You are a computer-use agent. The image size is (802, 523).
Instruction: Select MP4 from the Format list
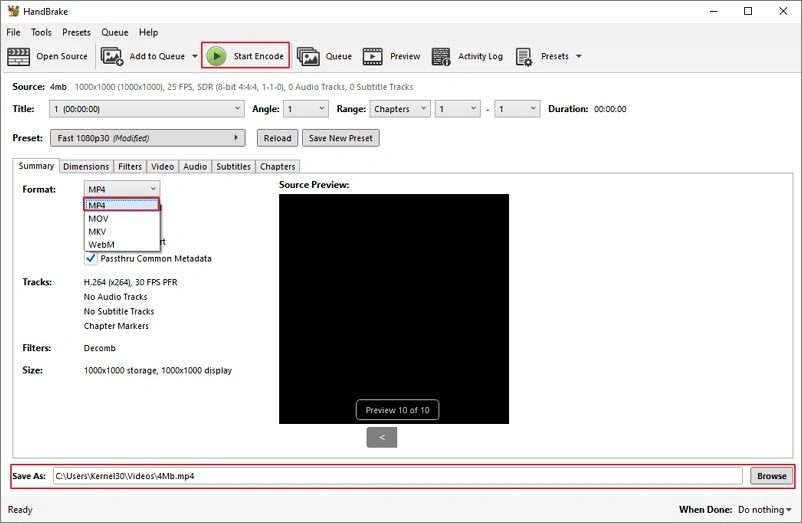(122, 205)
